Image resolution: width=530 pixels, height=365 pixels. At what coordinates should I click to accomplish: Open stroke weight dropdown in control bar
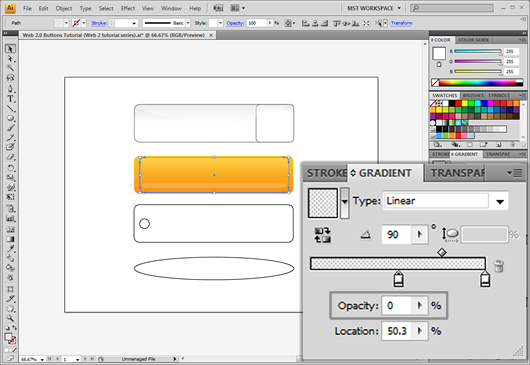[134, 23]
